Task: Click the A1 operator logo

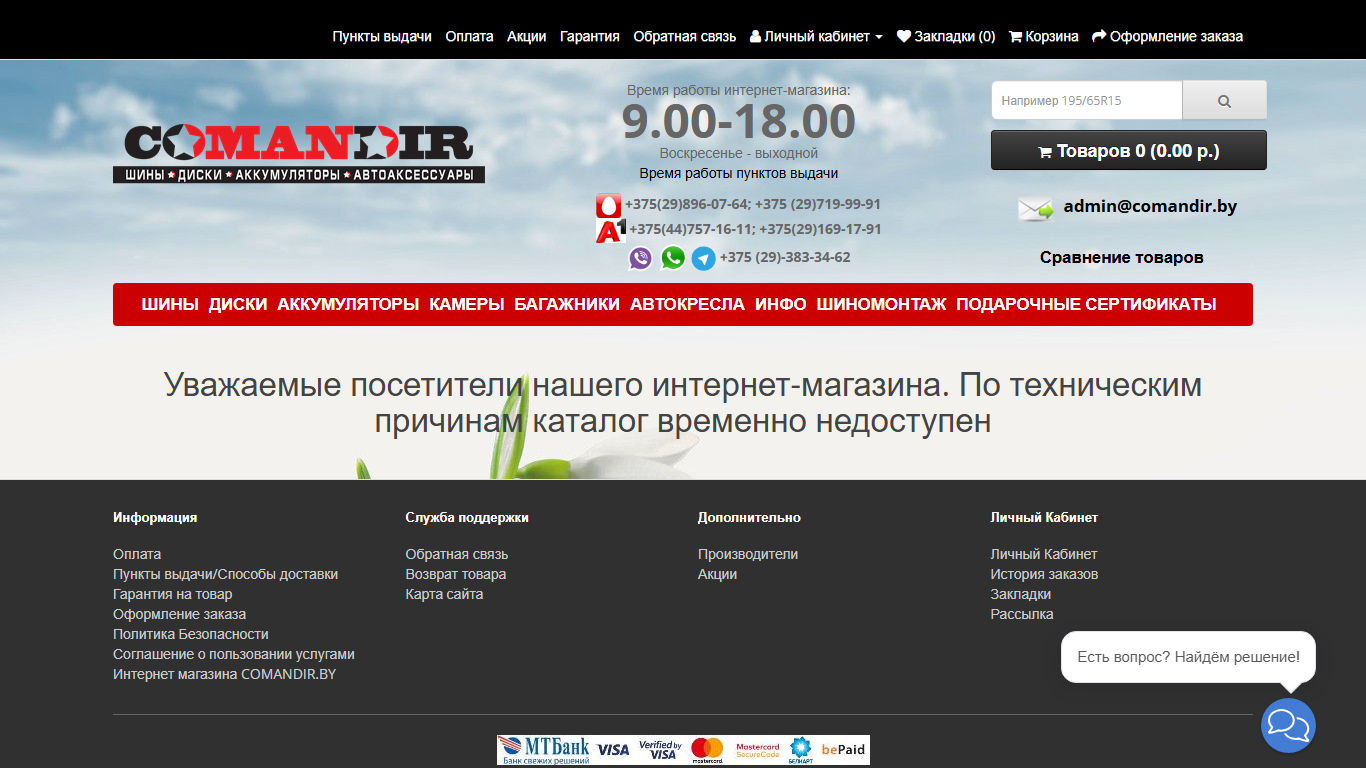Action: click(610, 230)
